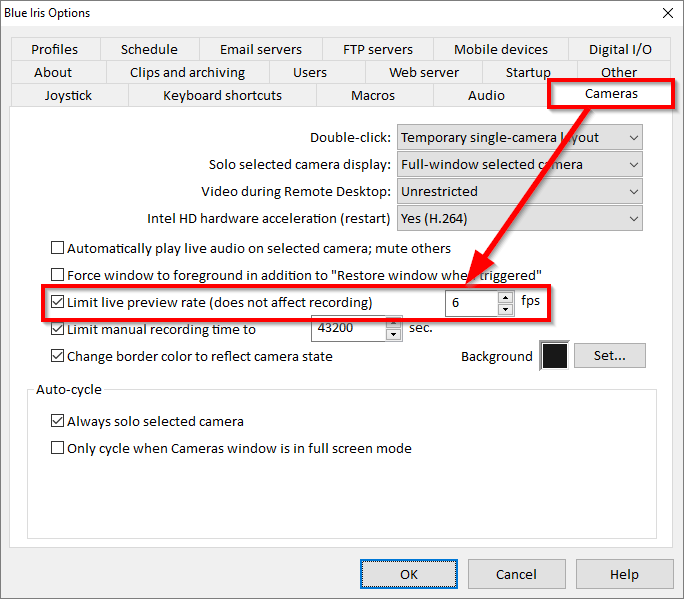This screenshot has width=684, height=599.
Task: Click the fps value input field
Action: coord(472,303)
